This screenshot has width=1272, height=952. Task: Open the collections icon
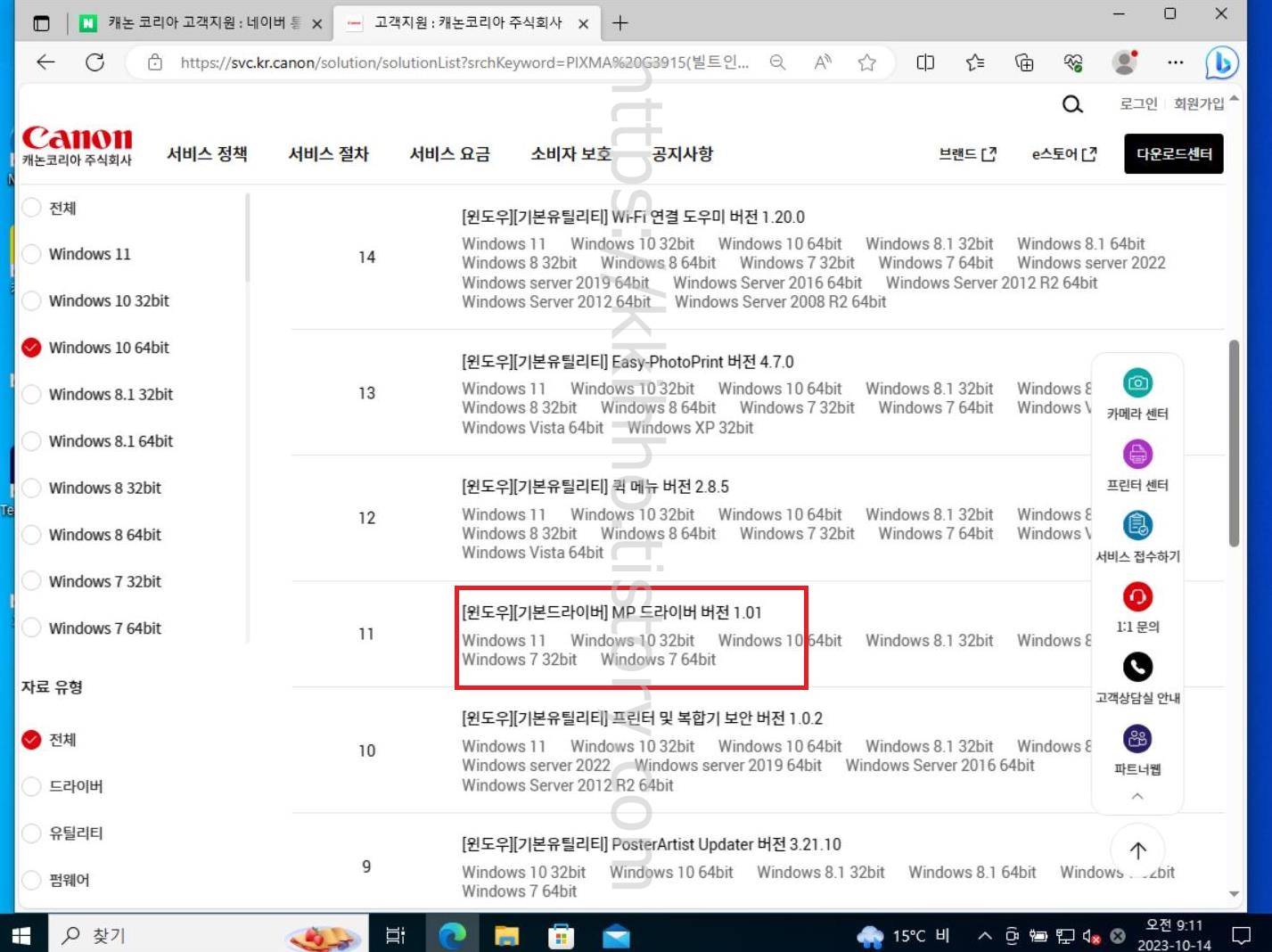(1024, 62)
